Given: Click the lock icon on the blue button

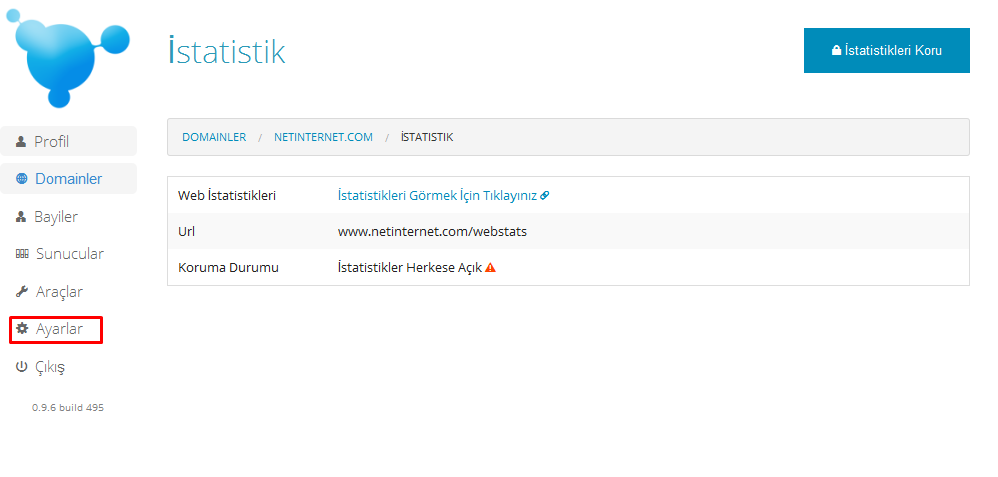Looking at the screenshot, I should click(x=836, y=50).
